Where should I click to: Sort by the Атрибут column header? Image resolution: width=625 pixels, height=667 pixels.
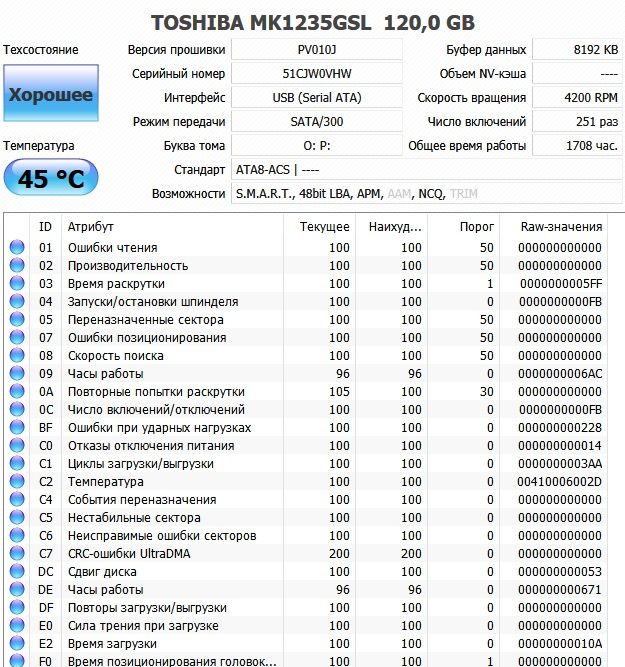point(172,227)
